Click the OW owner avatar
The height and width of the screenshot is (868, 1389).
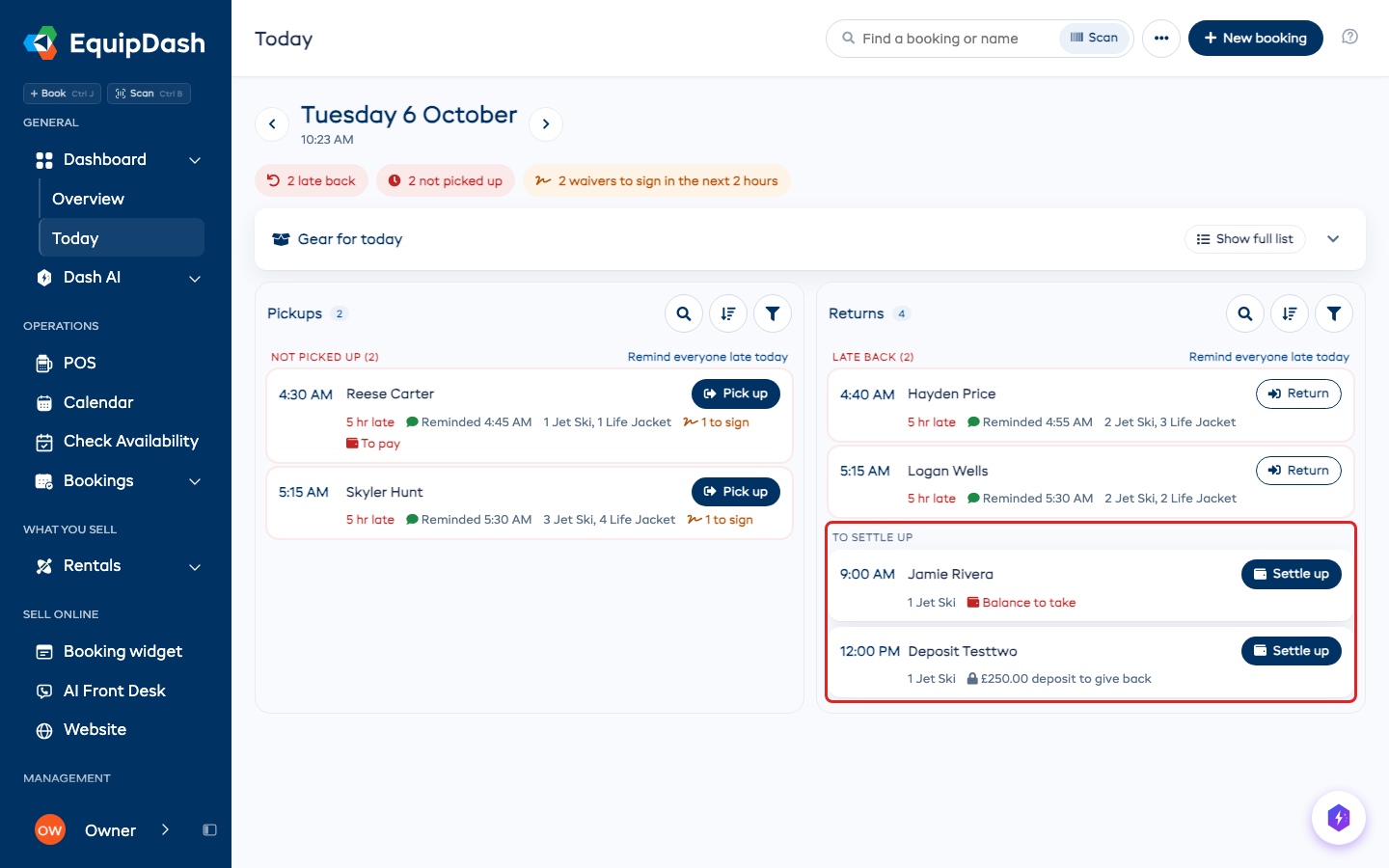click(x=50, y=829)
